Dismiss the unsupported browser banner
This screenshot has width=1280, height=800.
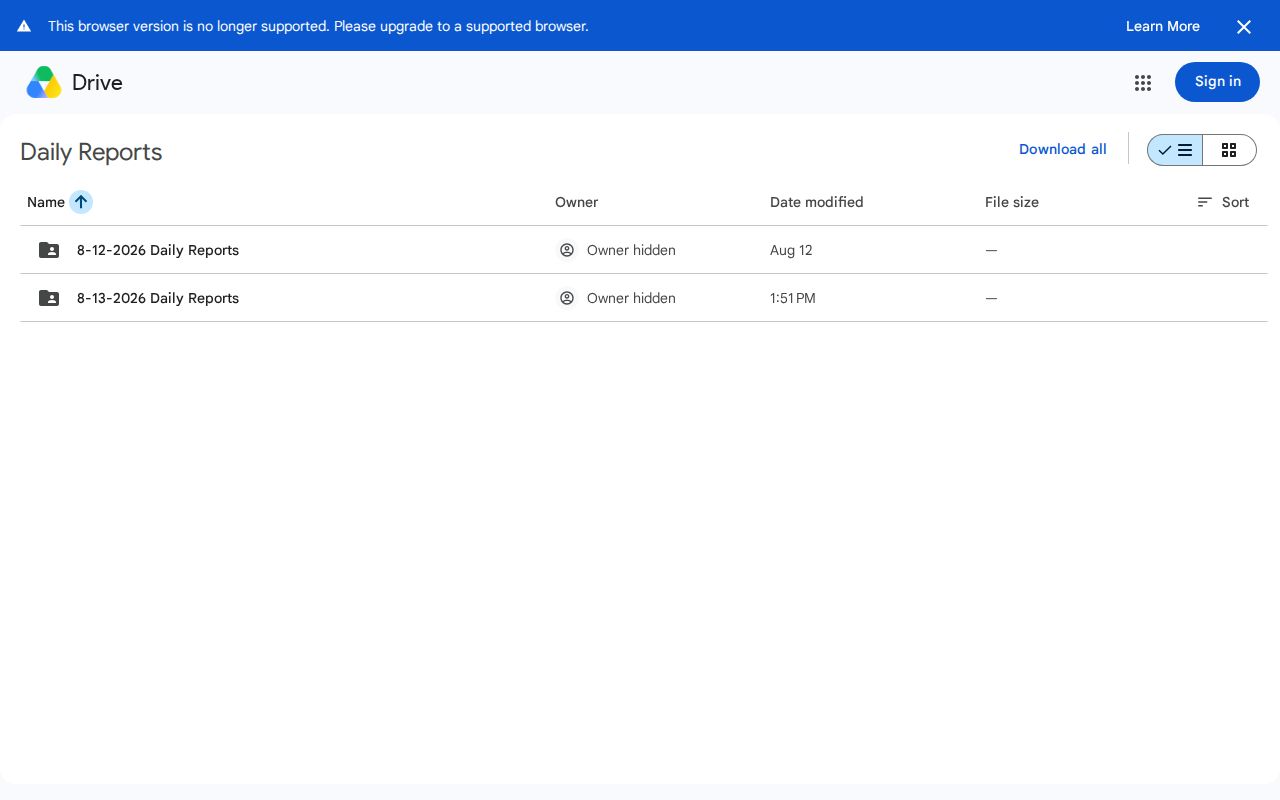click(x=1244, y=27)
